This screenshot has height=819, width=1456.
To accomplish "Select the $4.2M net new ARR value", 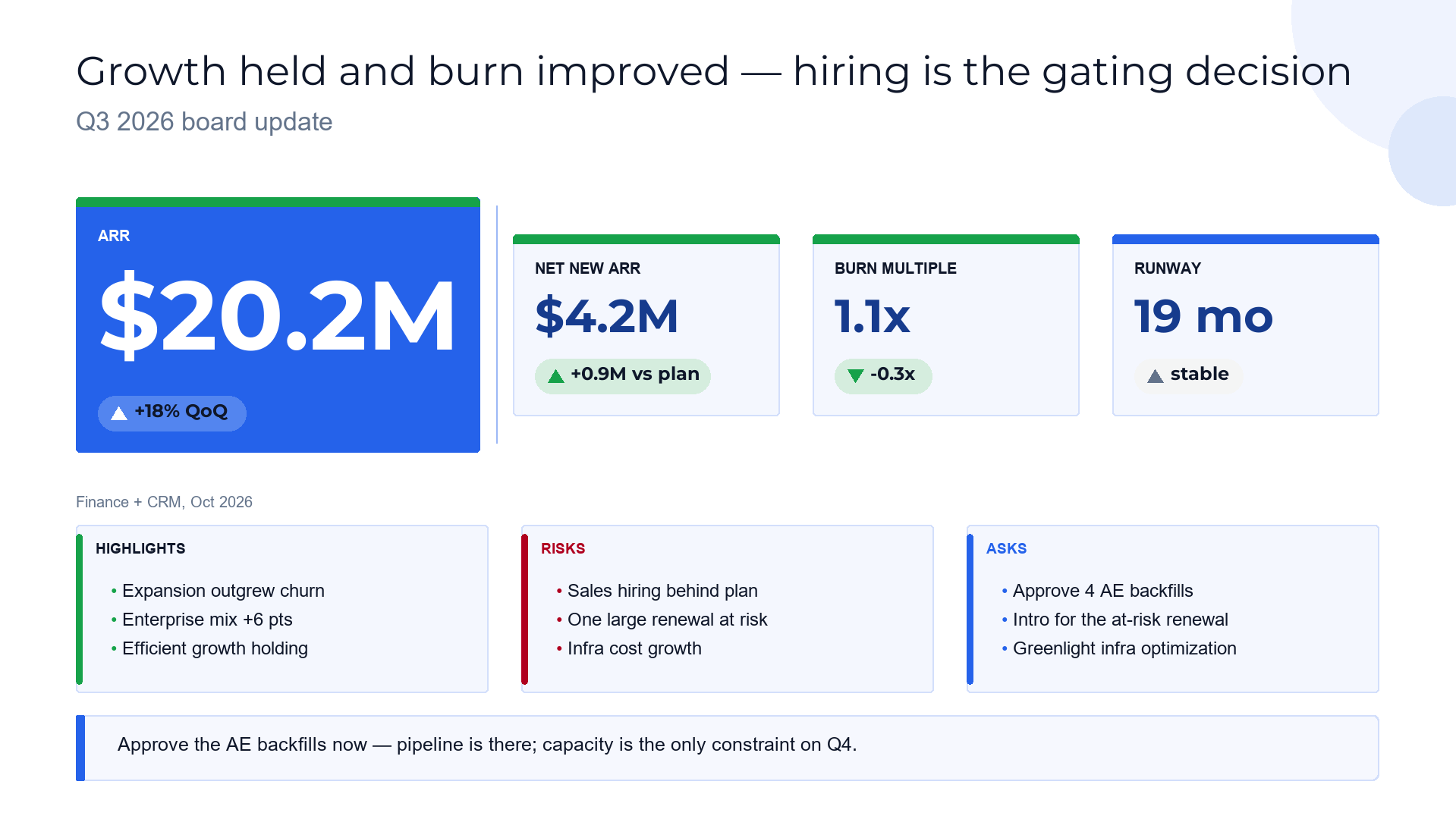I will 606,316.
